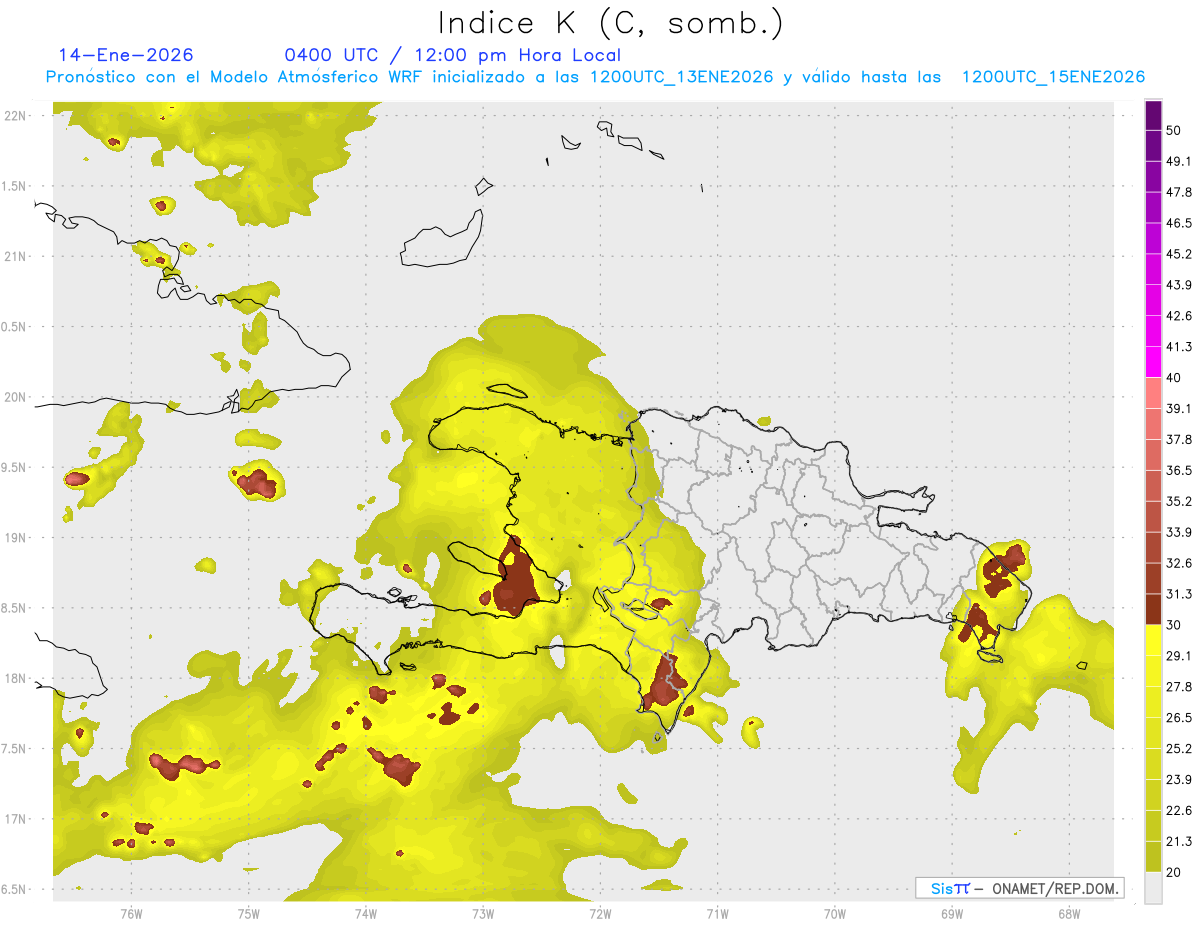Click the salmon band between 39.1 and 40

[1153, 393]
